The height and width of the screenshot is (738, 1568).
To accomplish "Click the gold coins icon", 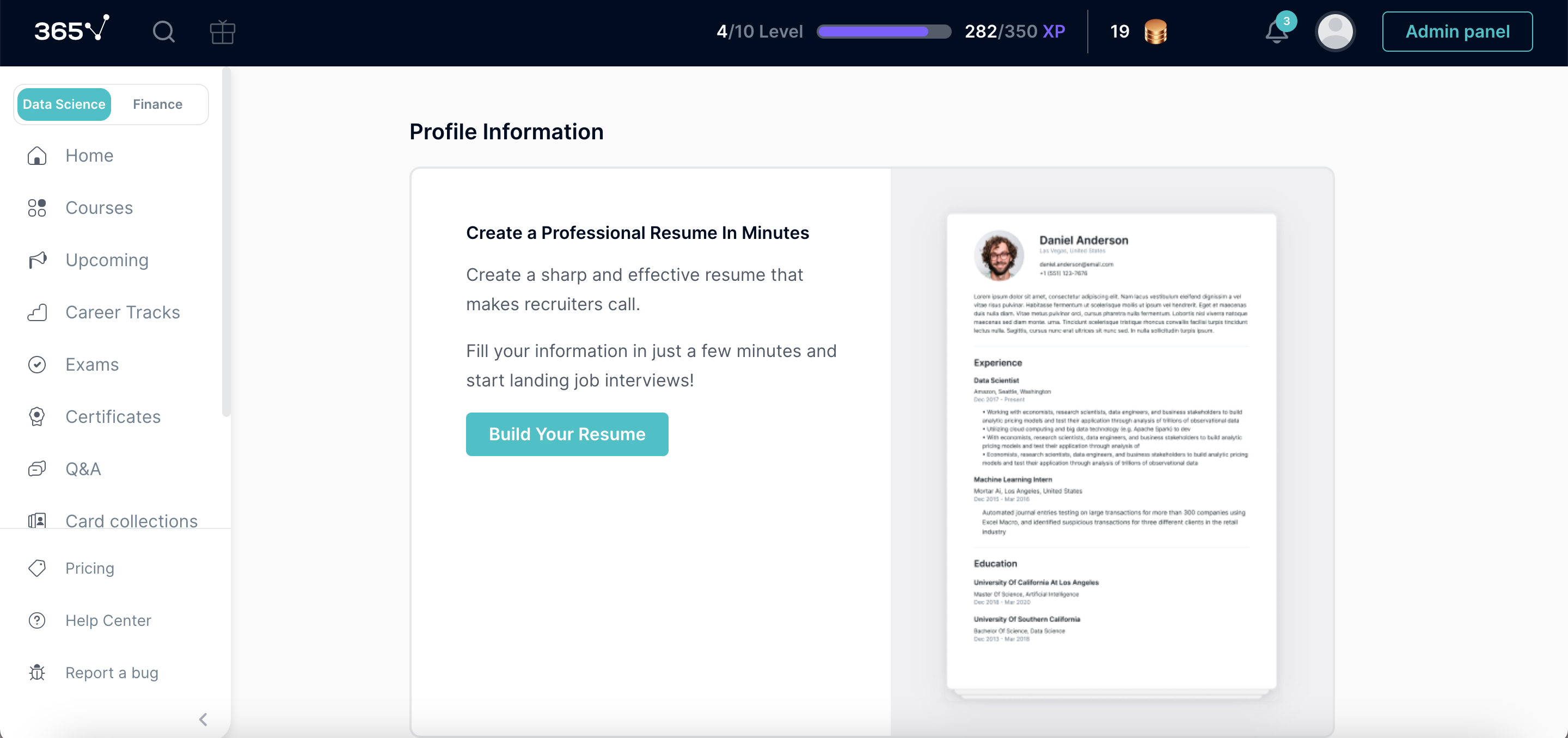I will [x=1155, y=32].
